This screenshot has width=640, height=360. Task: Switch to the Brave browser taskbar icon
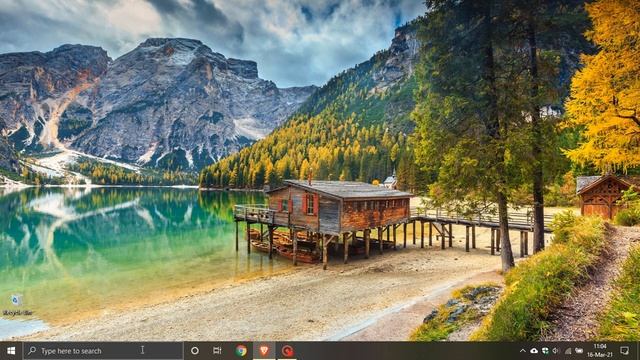click(264, 351)
